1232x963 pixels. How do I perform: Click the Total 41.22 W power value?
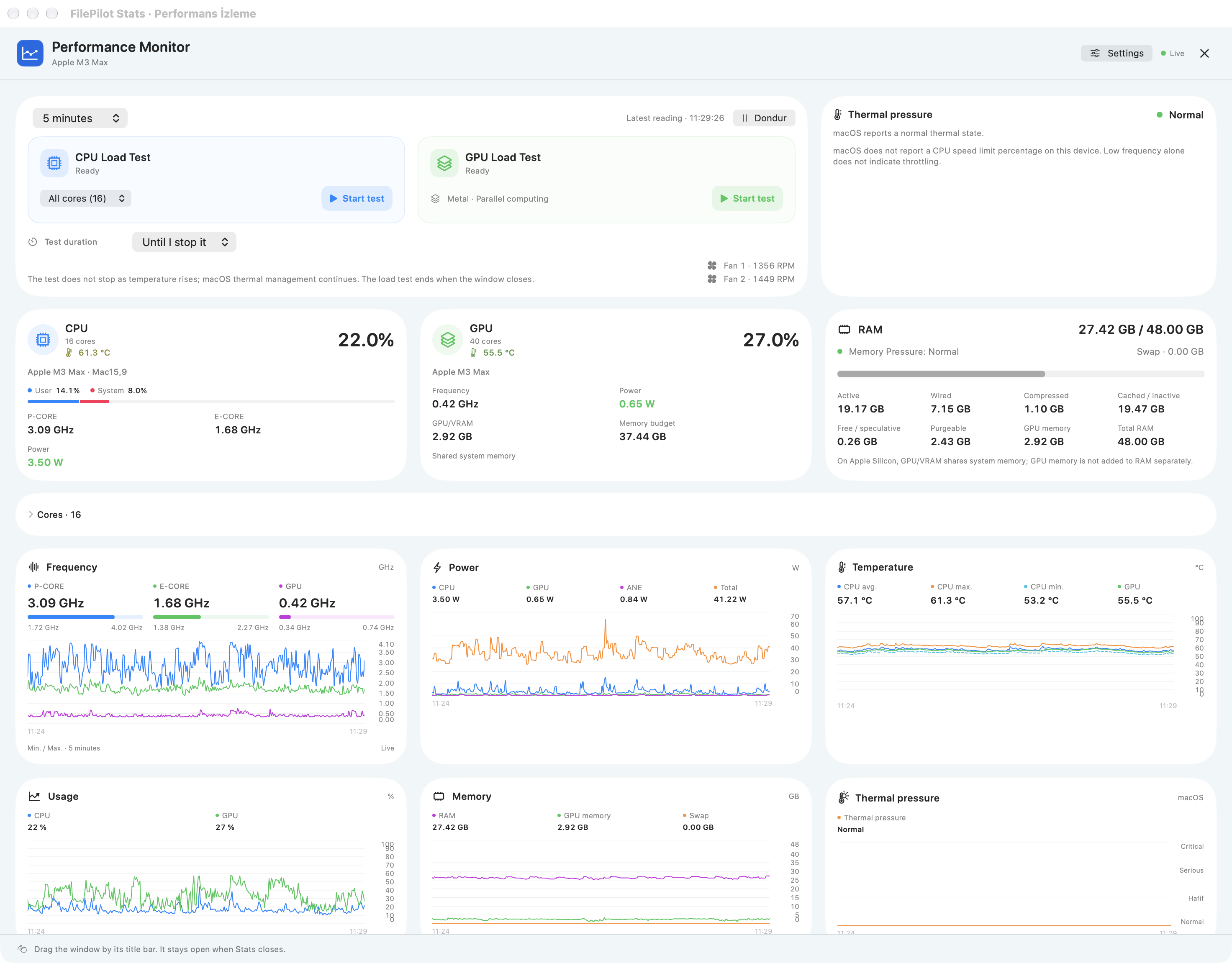[730, 599]
